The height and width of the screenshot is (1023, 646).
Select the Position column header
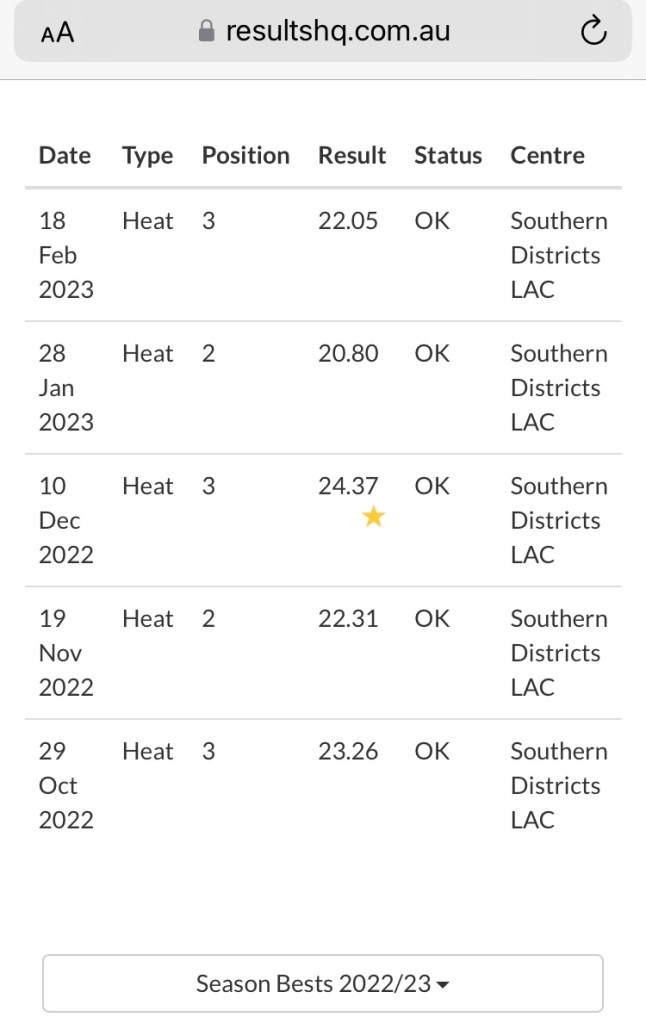pos(245,155)
